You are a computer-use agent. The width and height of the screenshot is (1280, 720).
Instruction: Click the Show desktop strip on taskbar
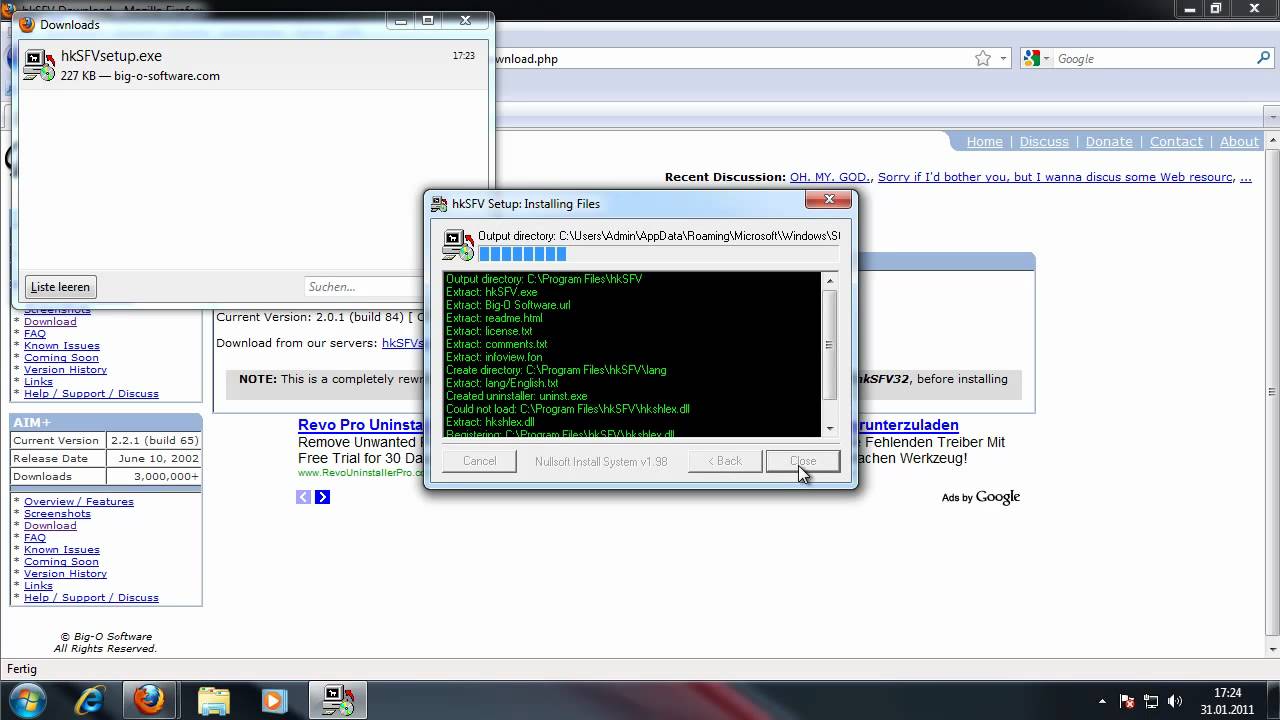(1272, 700)
